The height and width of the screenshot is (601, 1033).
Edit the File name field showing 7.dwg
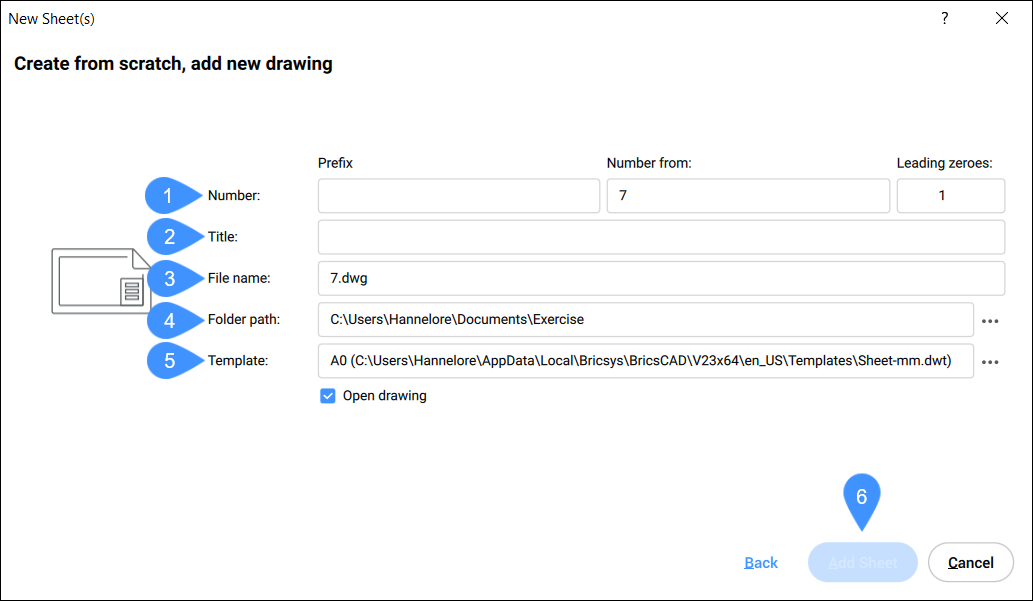coord(660,279)
